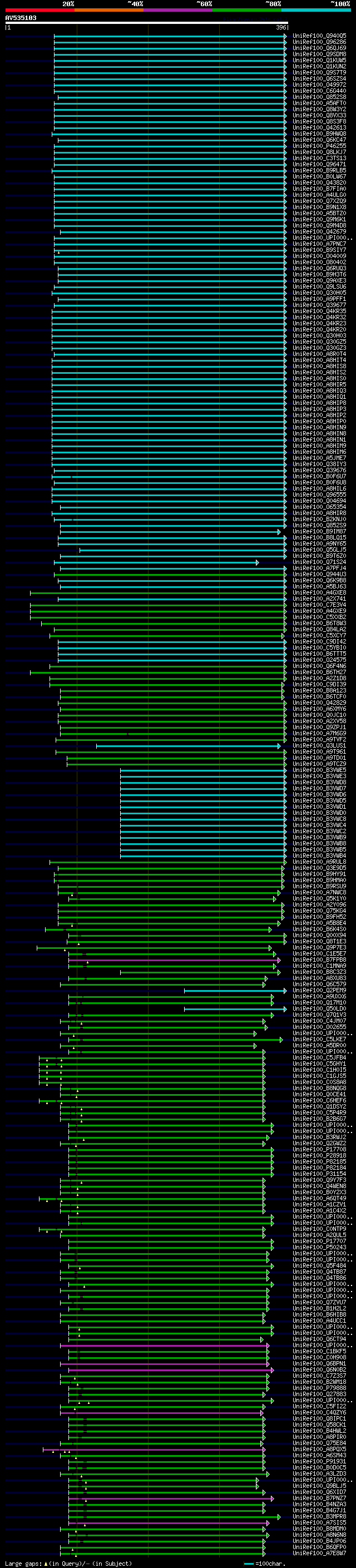Screen dimensions: 356x1568
Task: Click hit label UniRef100_B9RLB5
Action: 319,170
